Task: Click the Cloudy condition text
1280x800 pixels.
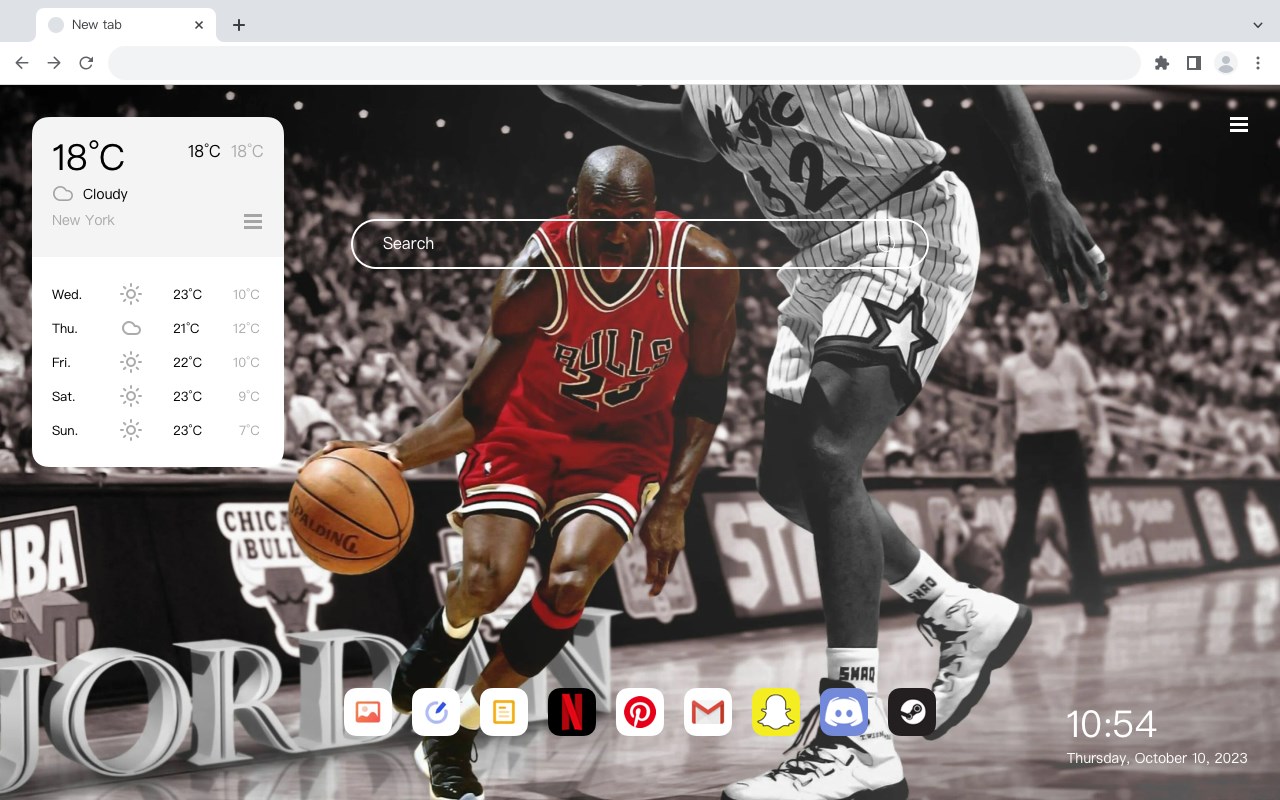Action: pos(105,194)
